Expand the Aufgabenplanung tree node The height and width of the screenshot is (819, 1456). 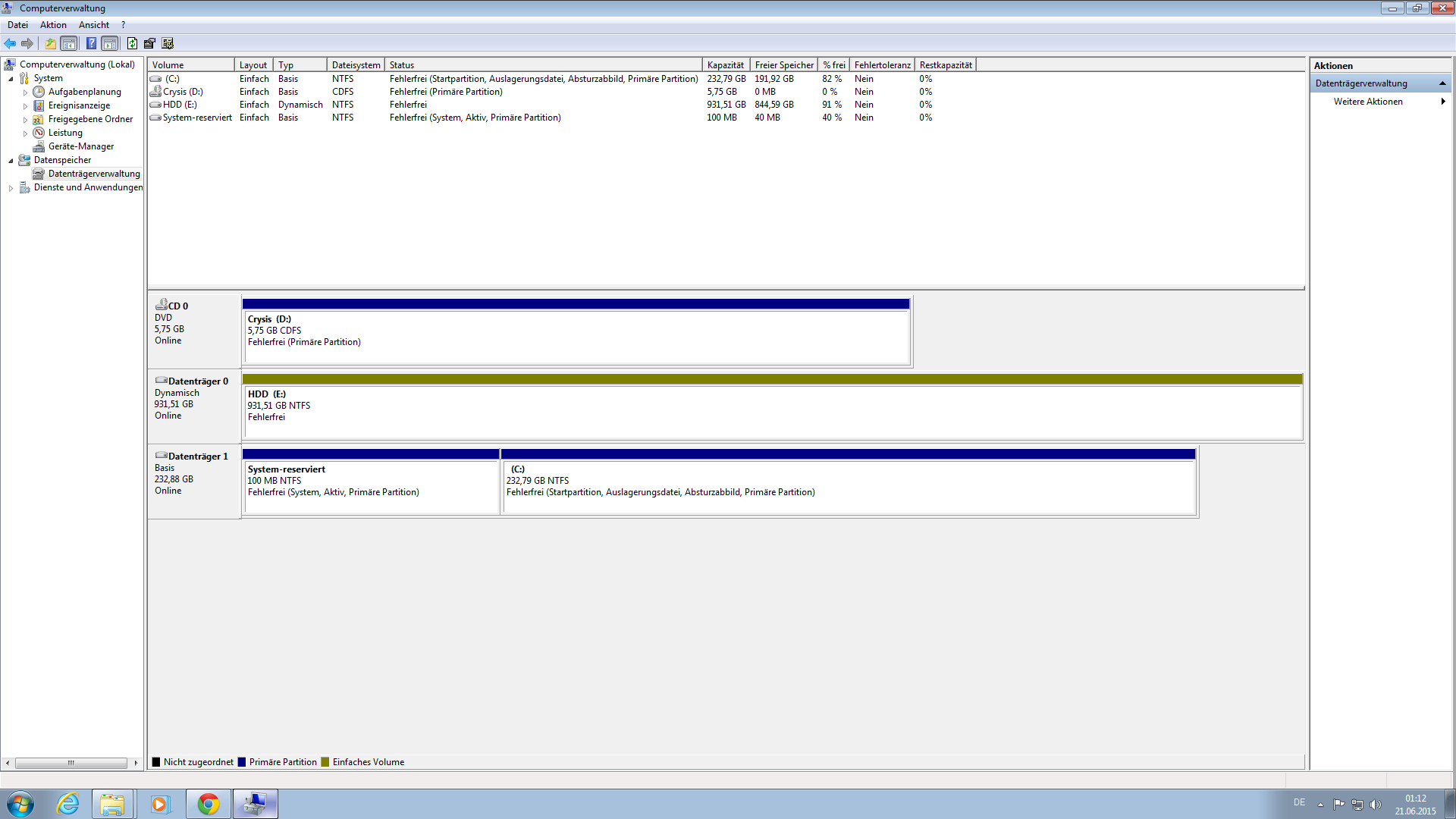tap(25, 93)
